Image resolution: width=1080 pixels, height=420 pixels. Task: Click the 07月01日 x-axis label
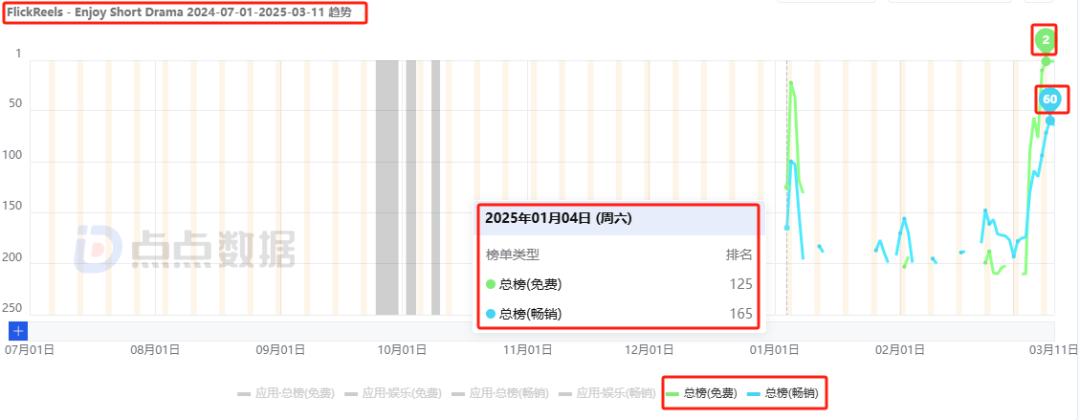point(30,349)
